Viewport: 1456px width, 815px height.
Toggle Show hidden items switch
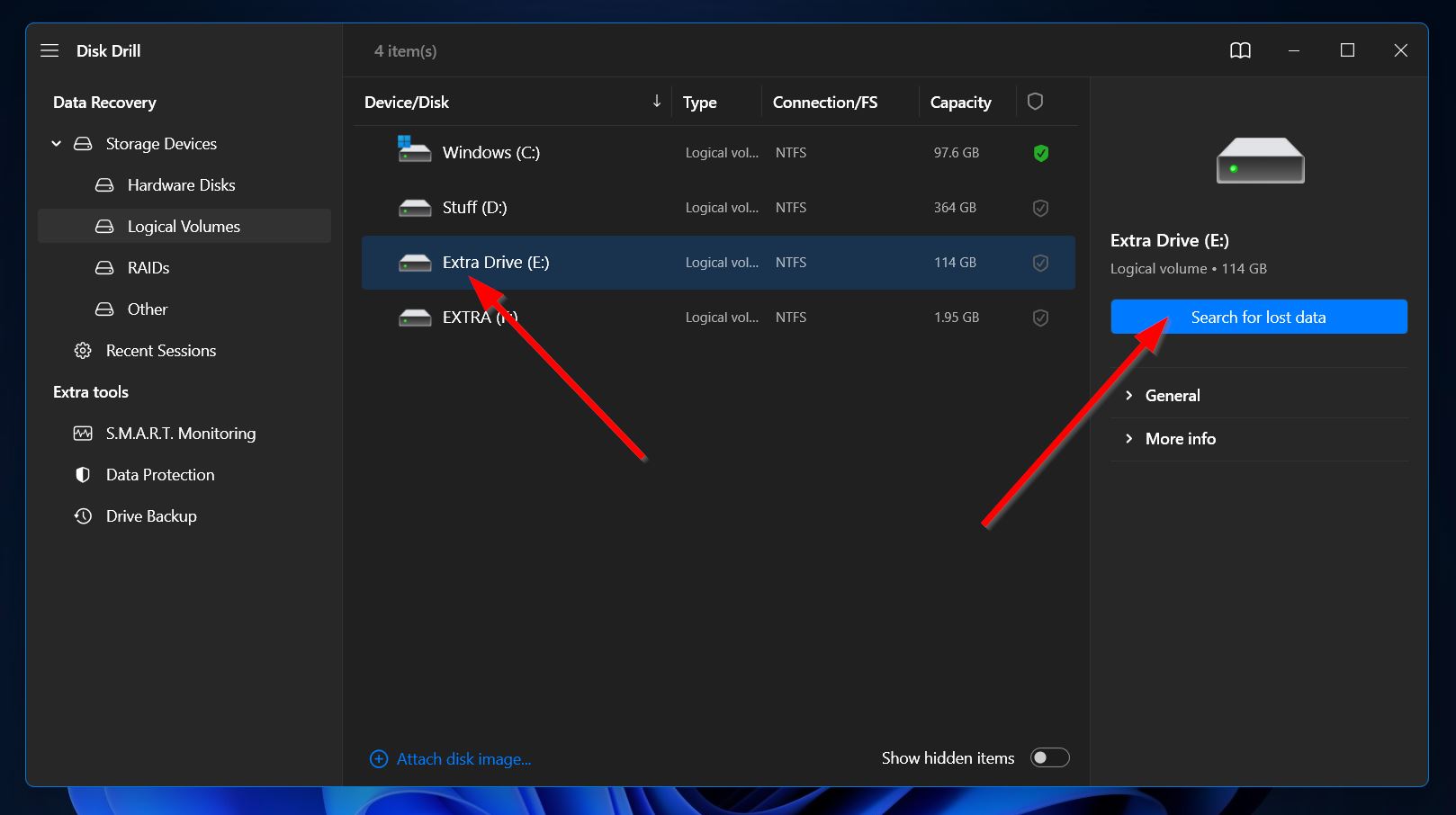tap(1049, 757)
